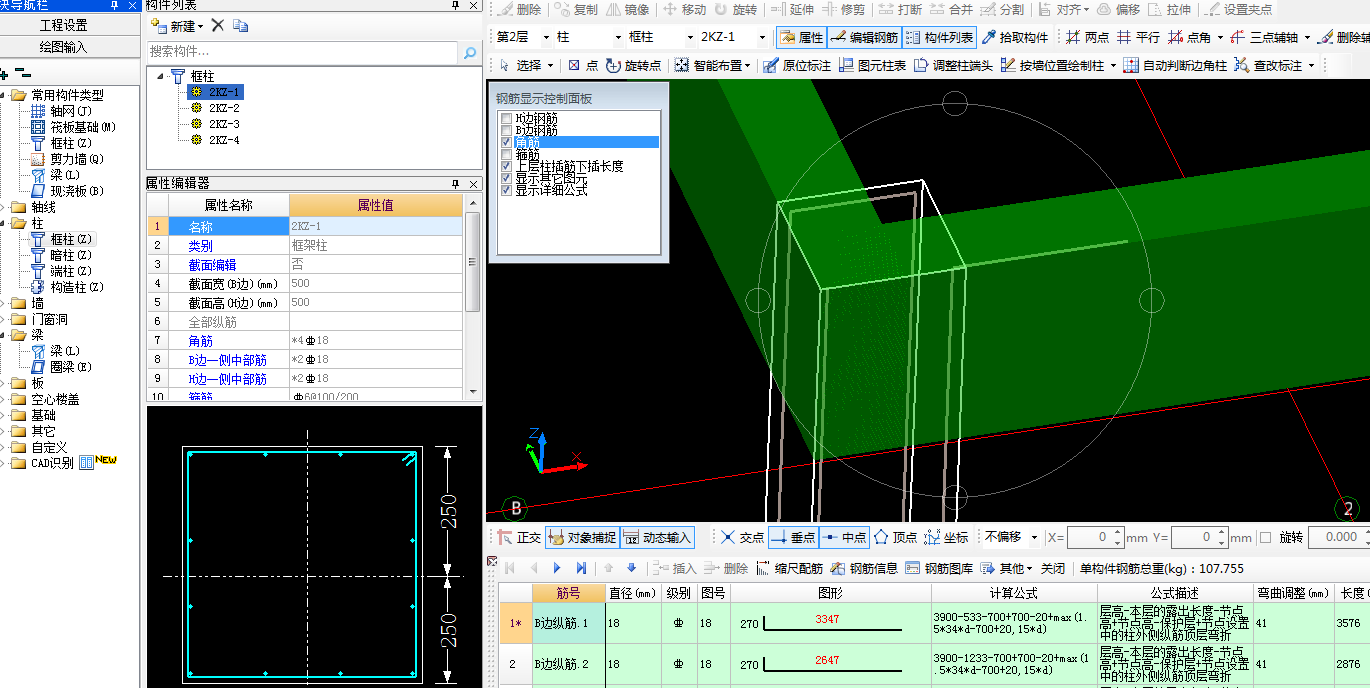1370x688 pixels.
Task: Check the 箍筋 checkbox
Action: [507, 155]
